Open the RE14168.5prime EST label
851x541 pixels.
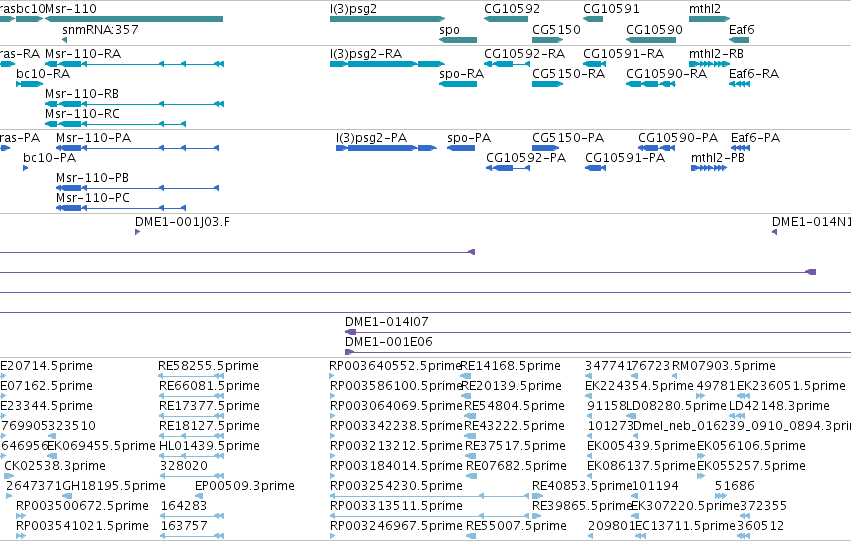tap(510, 366)
